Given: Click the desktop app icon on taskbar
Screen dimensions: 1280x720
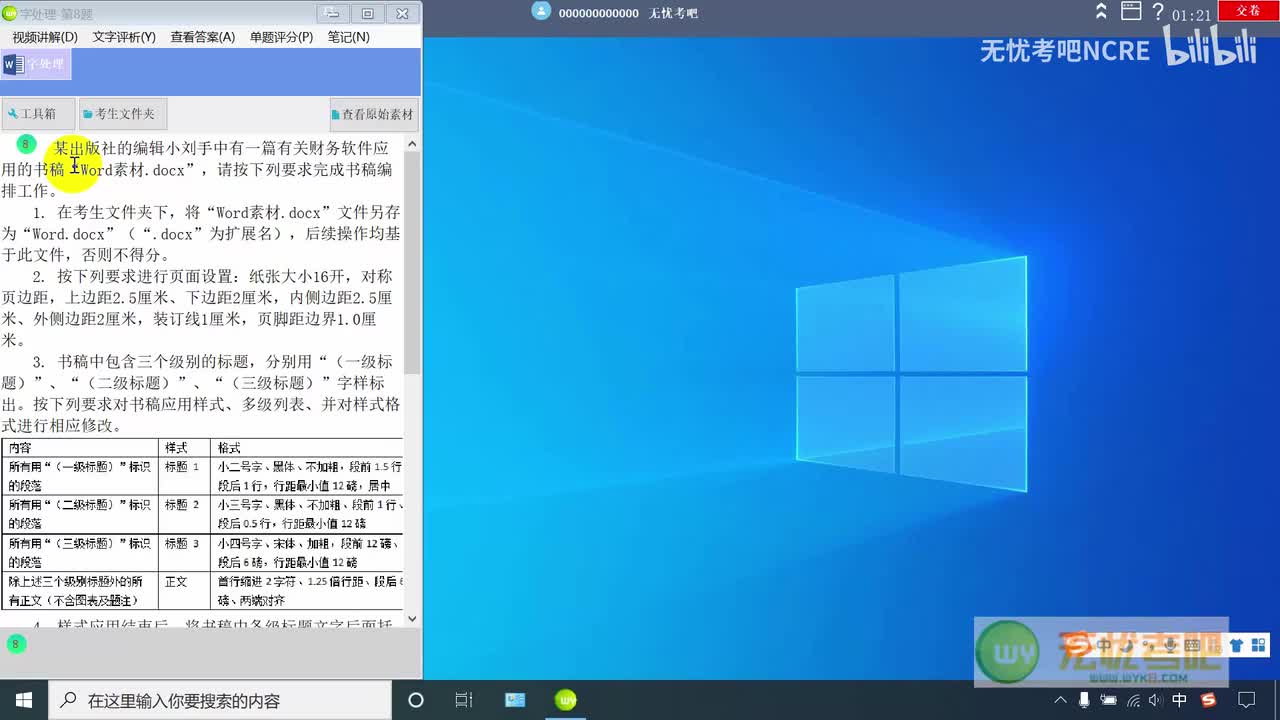Looking at the screenshot, I should click(515, 700).
